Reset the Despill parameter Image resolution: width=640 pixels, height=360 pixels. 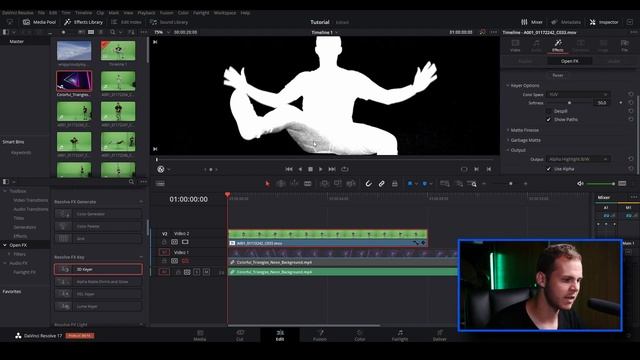(x=631, y=111)
